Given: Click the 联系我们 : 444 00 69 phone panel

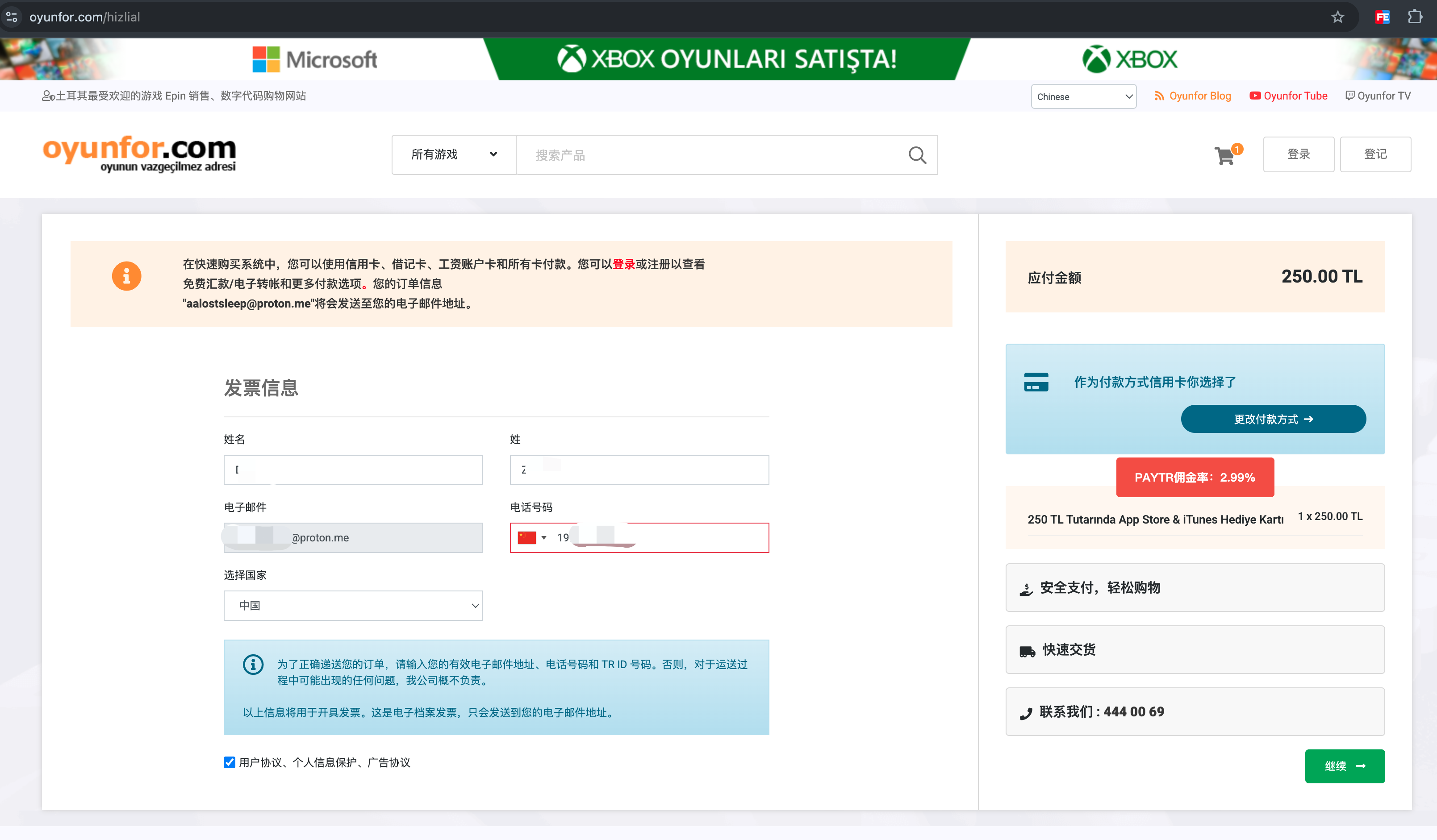Looking at the screenshot, I should click(1195, 712).
